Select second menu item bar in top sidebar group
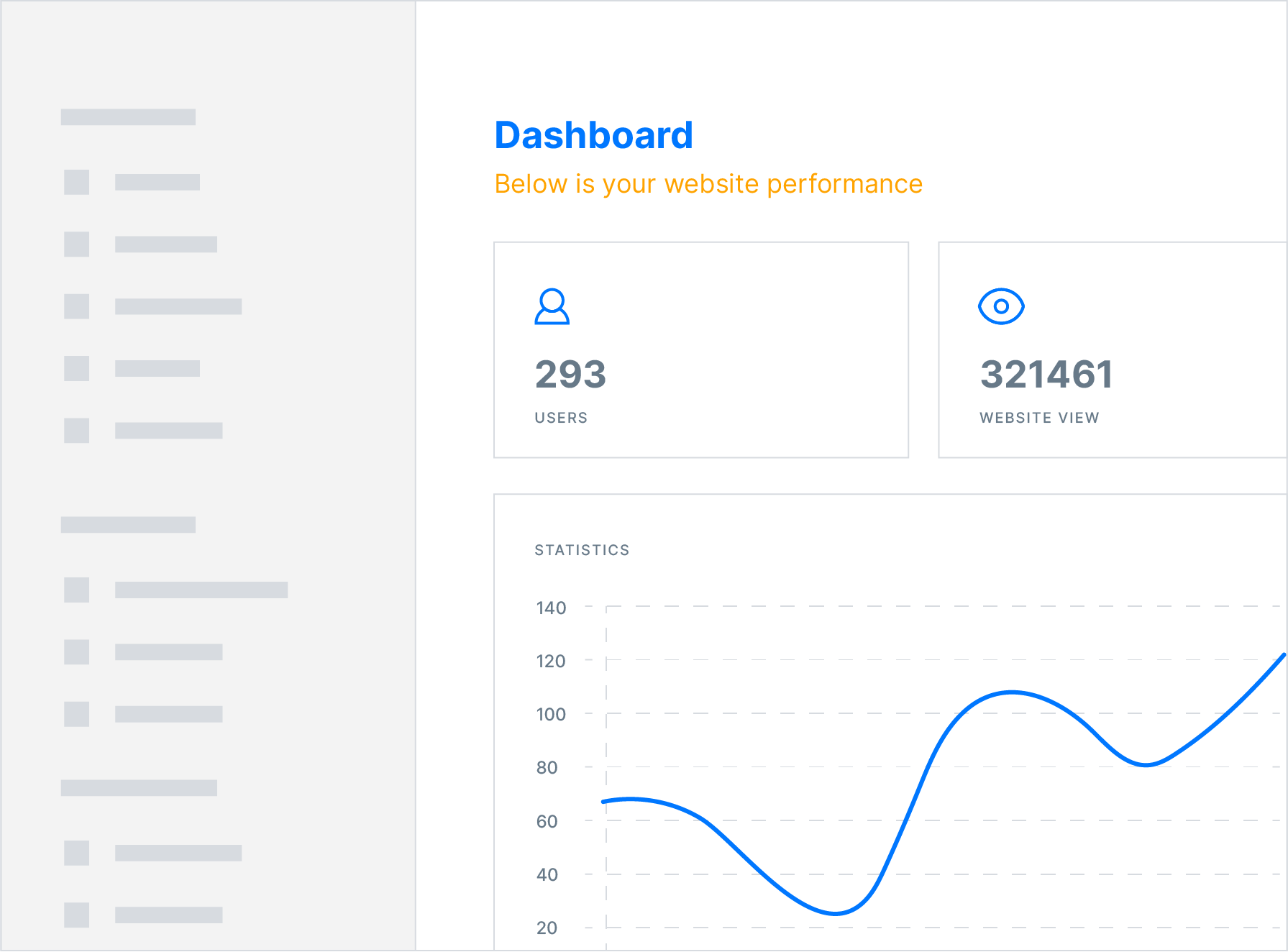The width and height of the screenshot is (1288, 952). pyautogui.click(x=166, y=244)
